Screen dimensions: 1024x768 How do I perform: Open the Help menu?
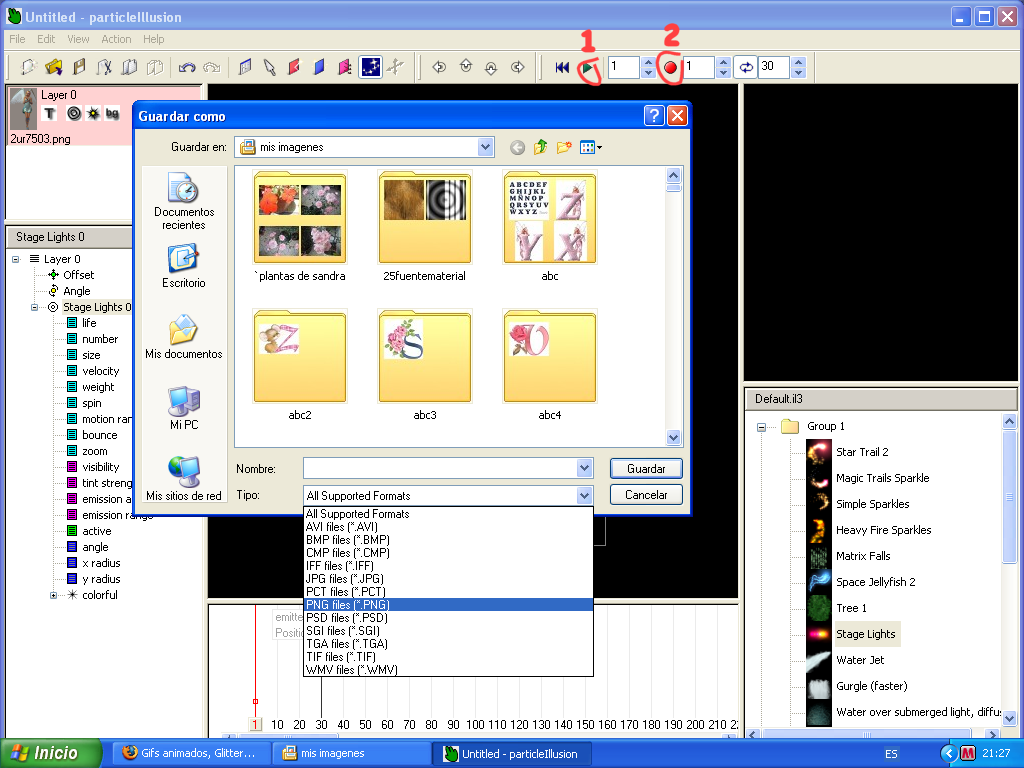153,39
